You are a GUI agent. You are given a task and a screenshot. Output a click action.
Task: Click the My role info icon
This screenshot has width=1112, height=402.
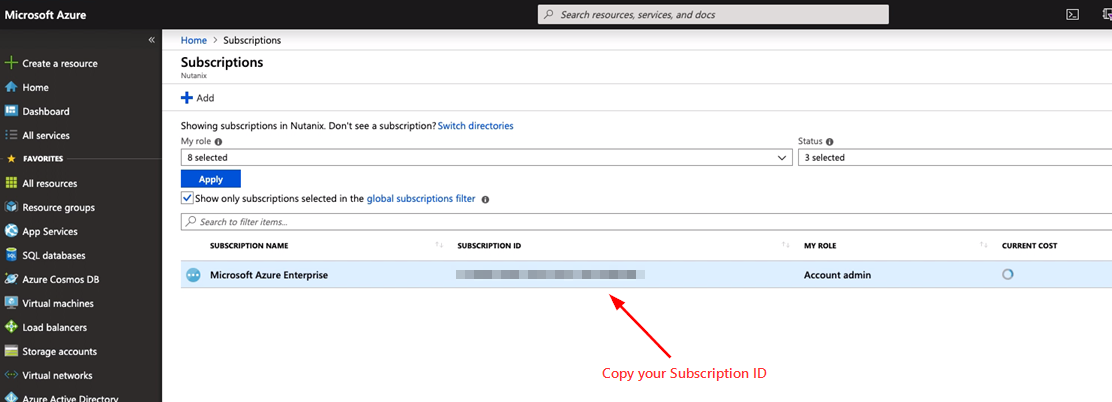pyautogui.click(x=218, y=142)
